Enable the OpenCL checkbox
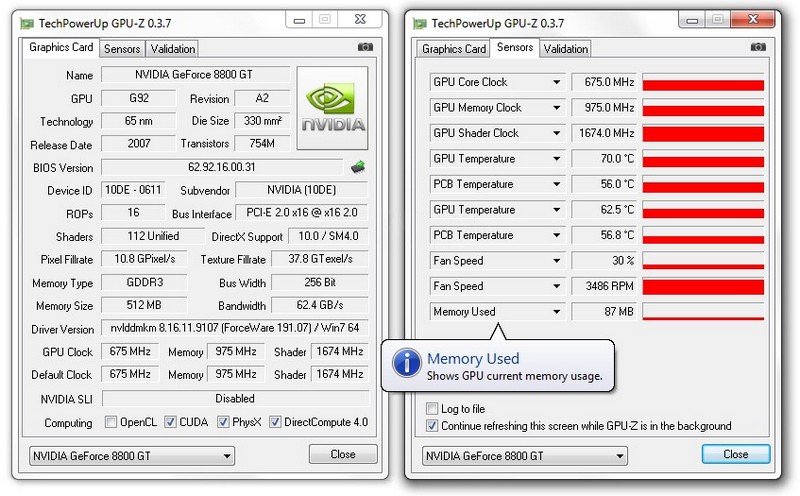Viewport: 800px width, 496px height. [111, 422]
